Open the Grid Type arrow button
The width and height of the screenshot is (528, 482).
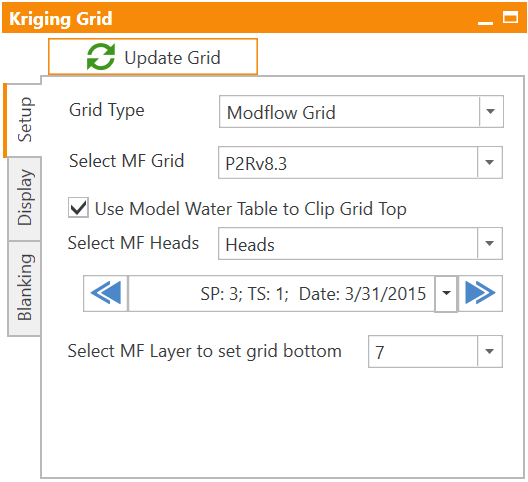491,111
